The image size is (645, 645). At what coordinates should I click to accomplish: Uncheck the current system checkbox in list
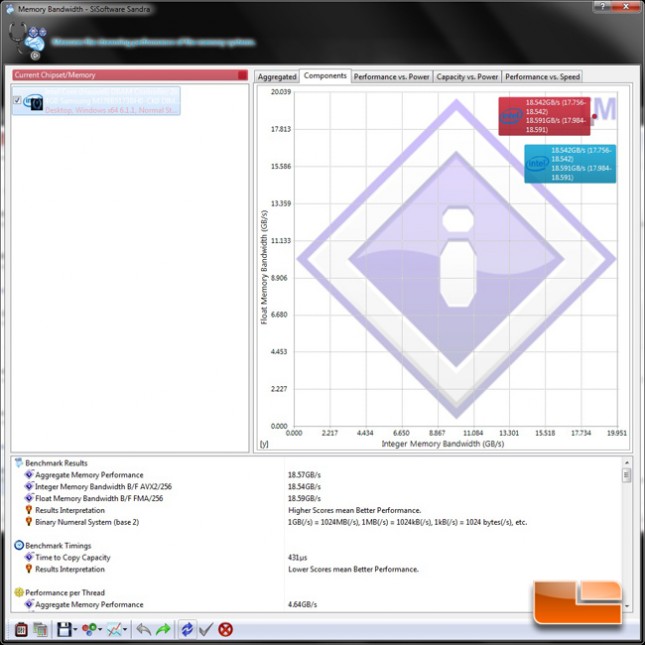tap(17, 100)
